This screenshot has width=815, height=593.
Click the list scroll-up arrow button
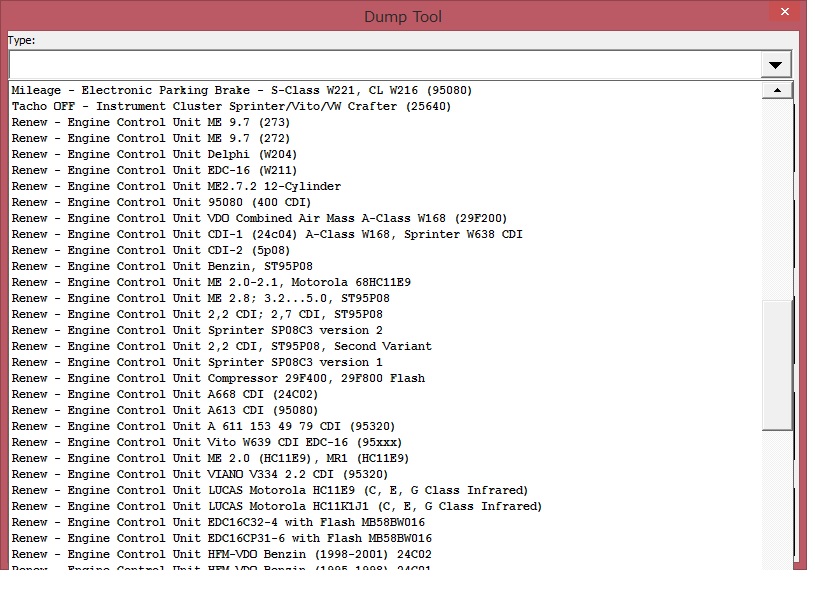[777, 90]
